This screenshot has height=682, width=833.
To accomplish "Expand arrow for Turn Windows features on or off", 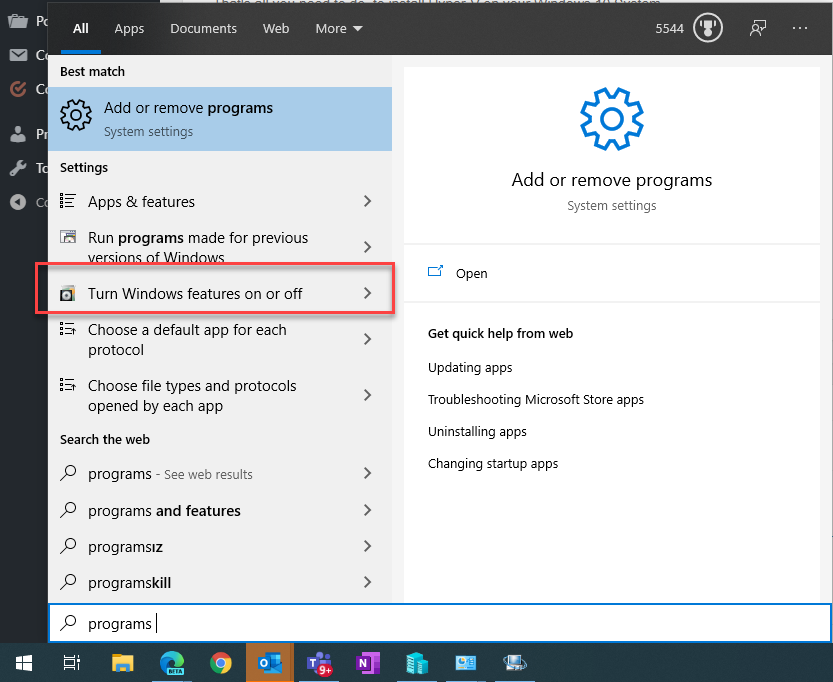I will (367, 293).
